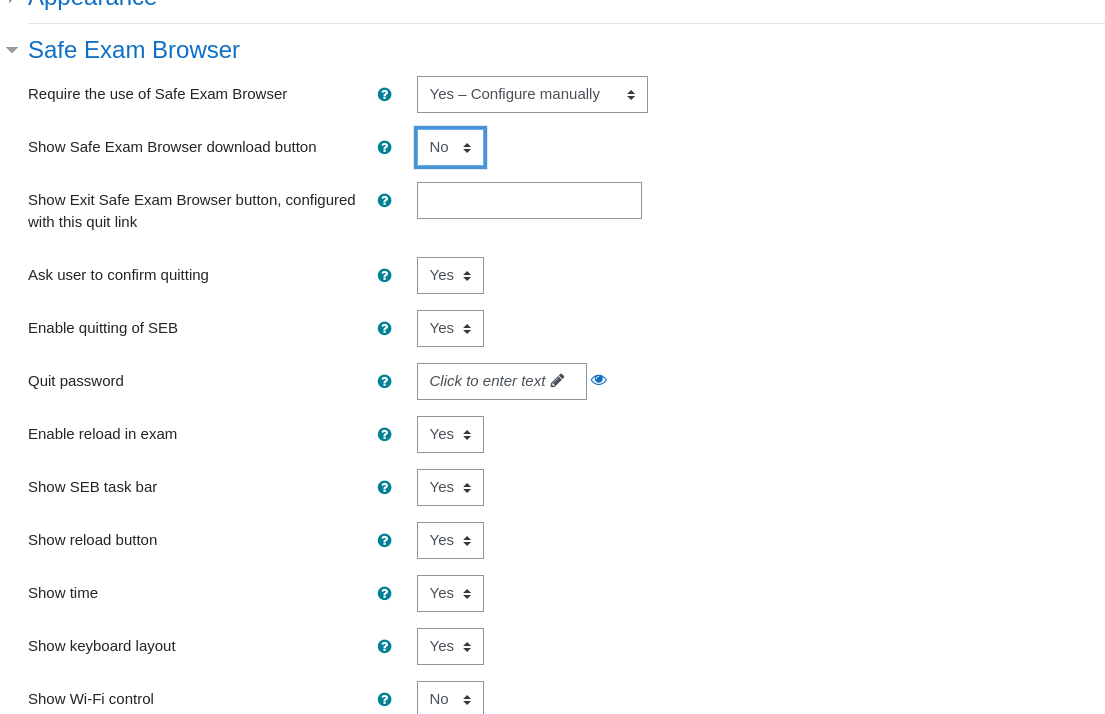Open help for Show time
The image size is (1105, 714).
point(384,593)
